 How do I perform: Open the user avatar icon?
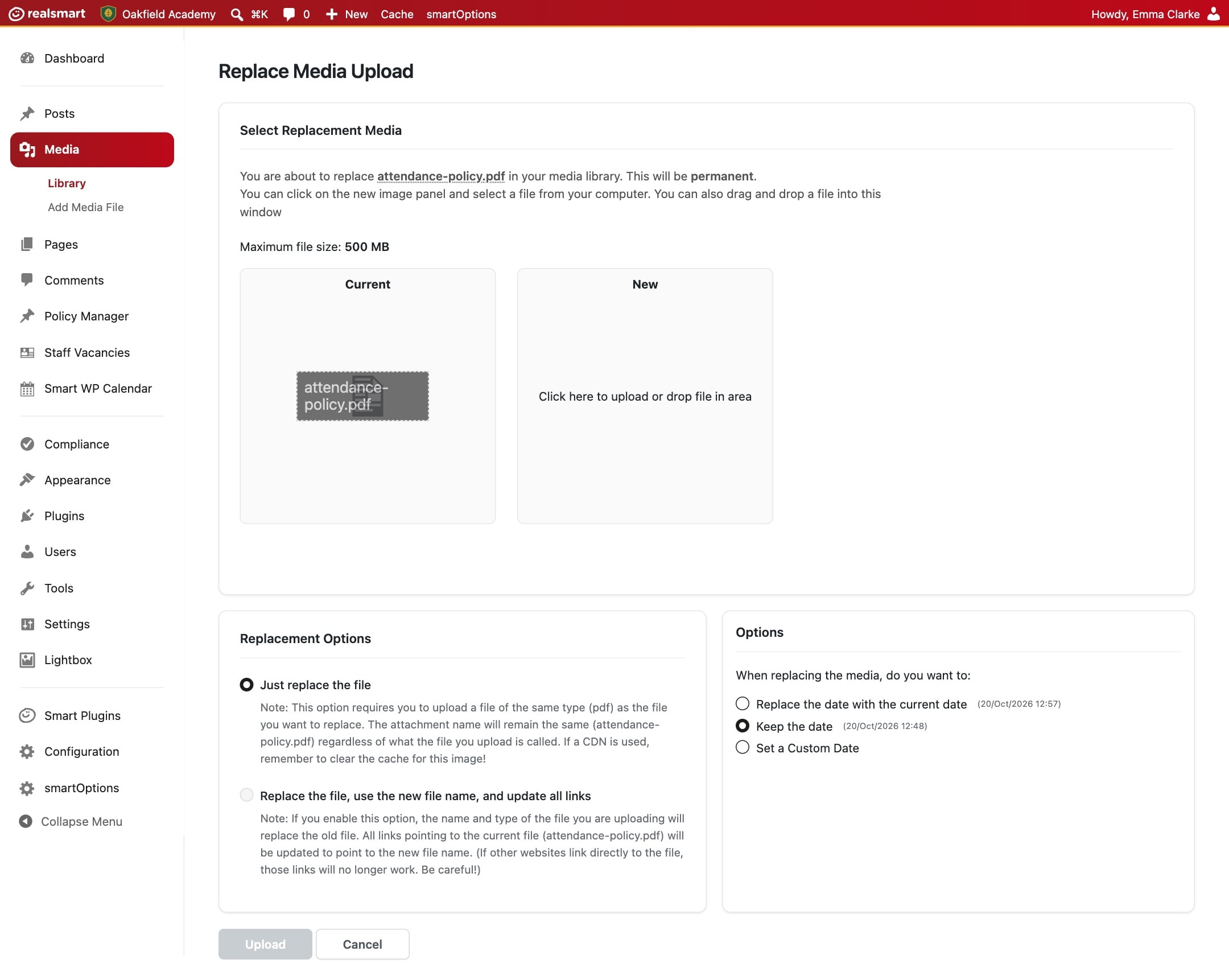(1214, 14)
